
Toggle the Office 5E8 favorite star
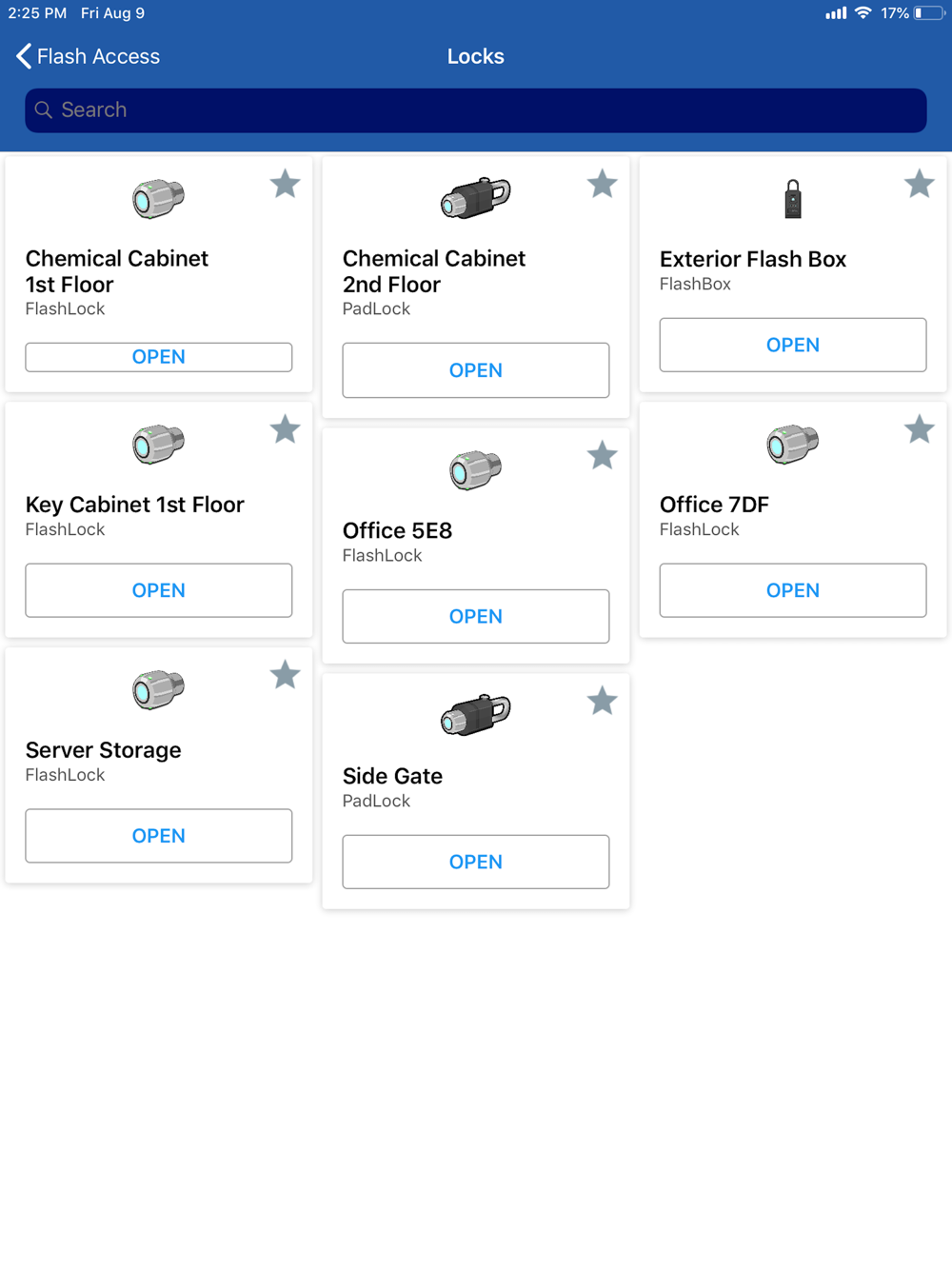[x=602, y=456]
